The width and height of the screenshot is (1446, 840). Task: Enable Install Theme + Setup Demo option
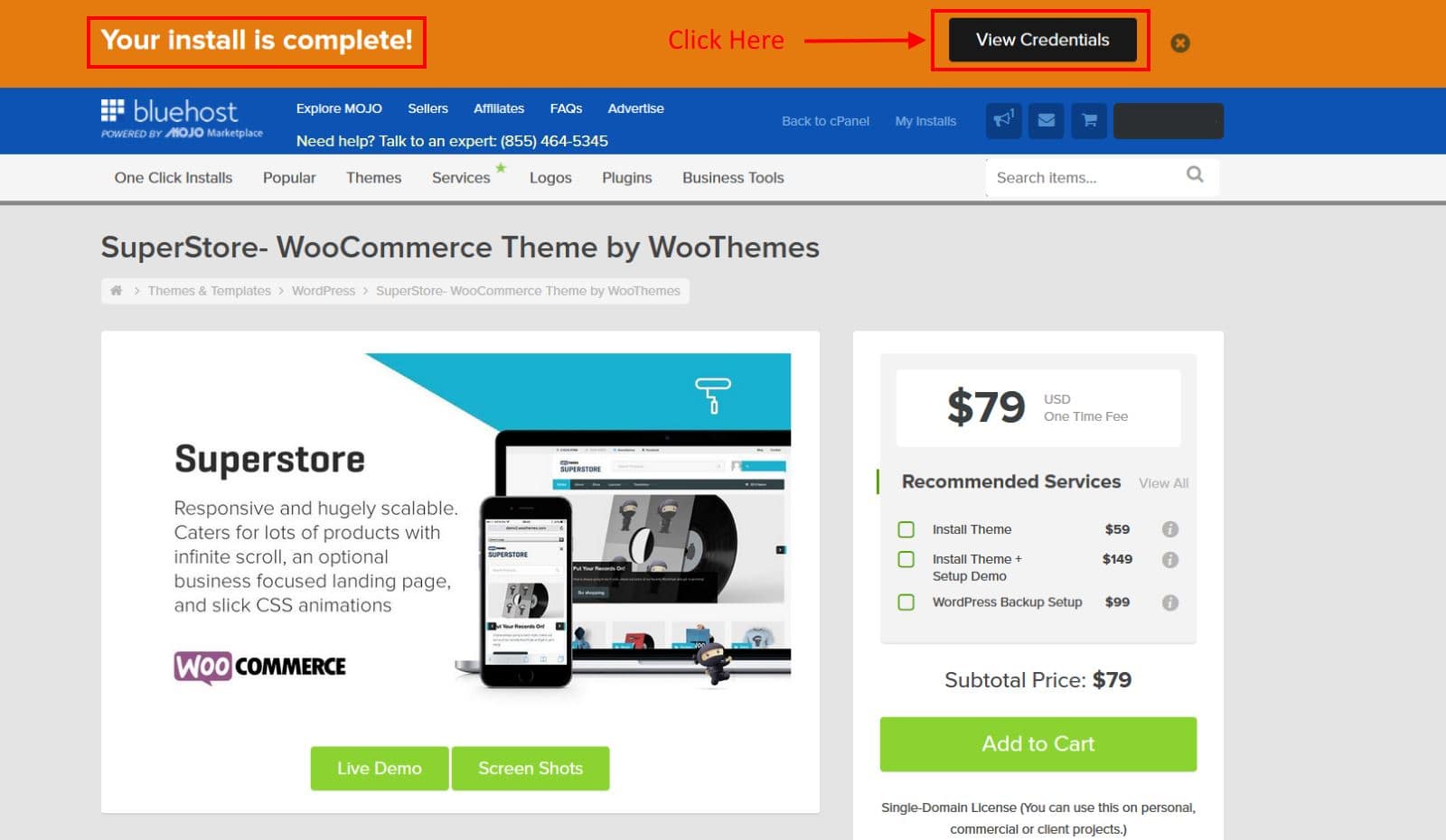click(x=906, y=559)
